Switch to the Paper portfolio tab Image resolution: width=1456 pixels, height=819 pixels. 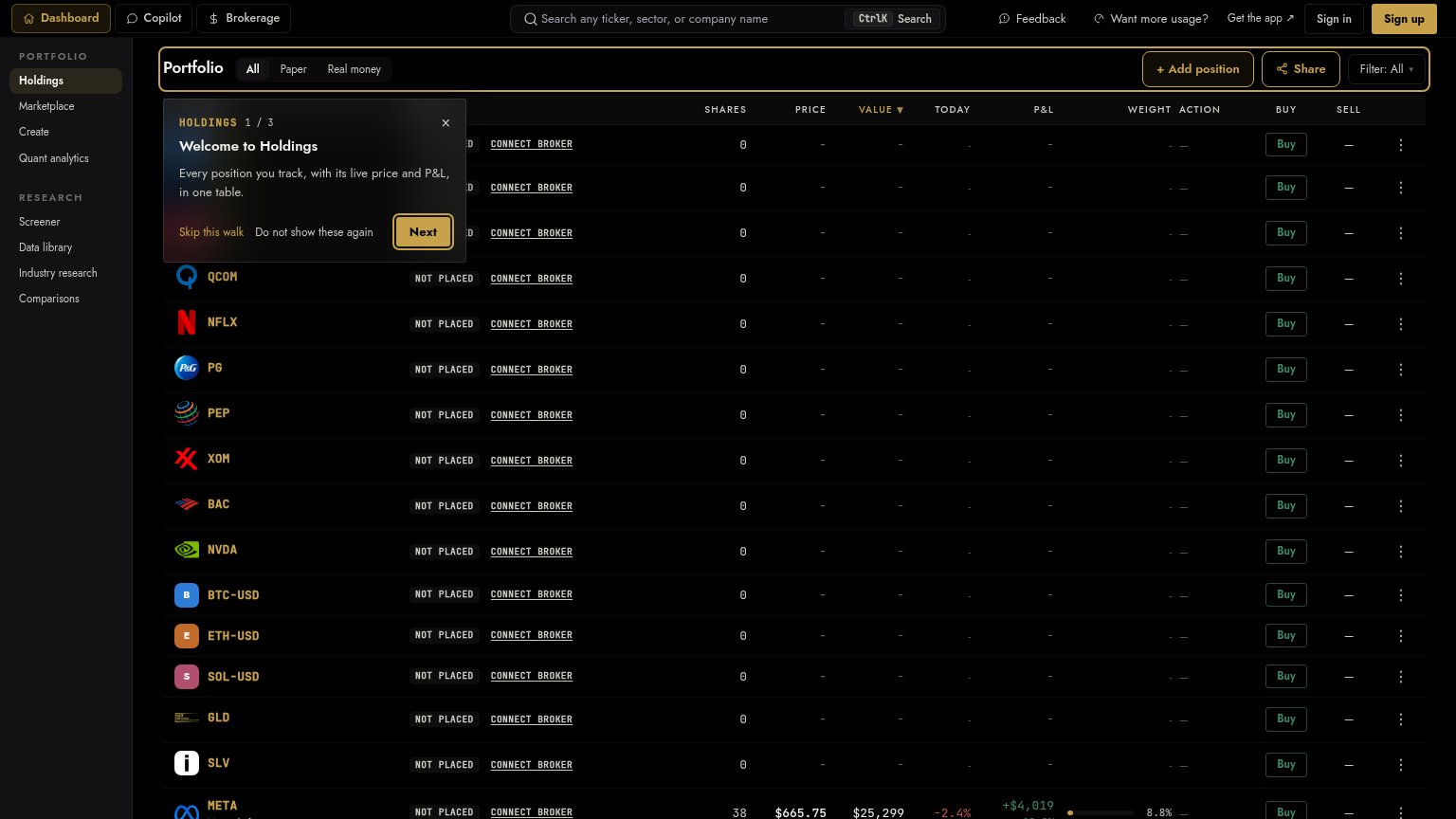pos(293,69)
